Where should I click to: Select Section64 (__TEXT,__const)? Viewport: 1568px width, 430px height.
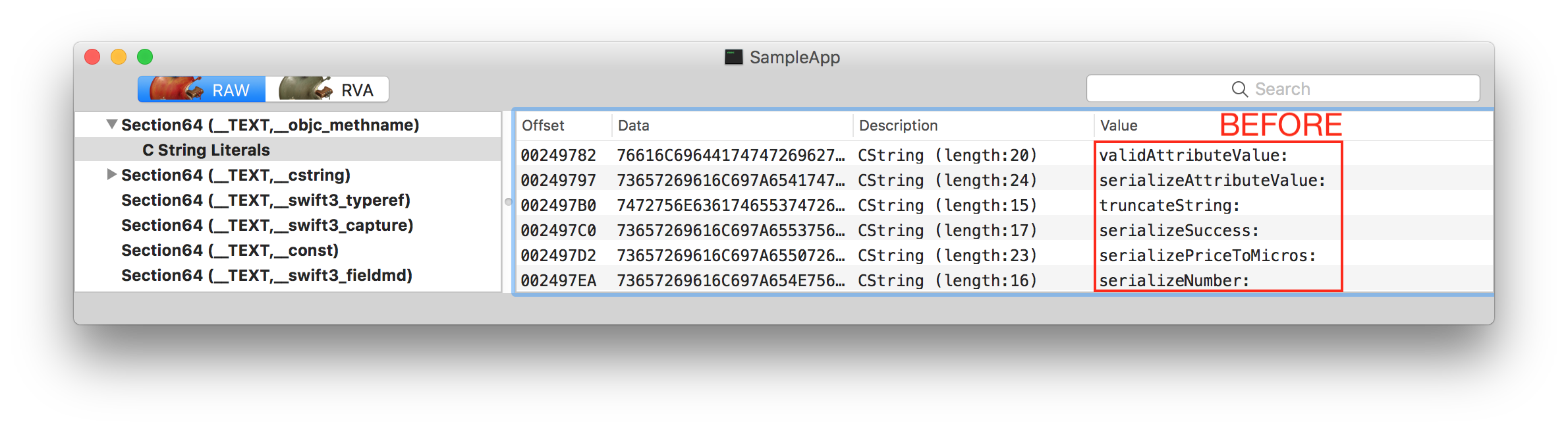(230, 250)
